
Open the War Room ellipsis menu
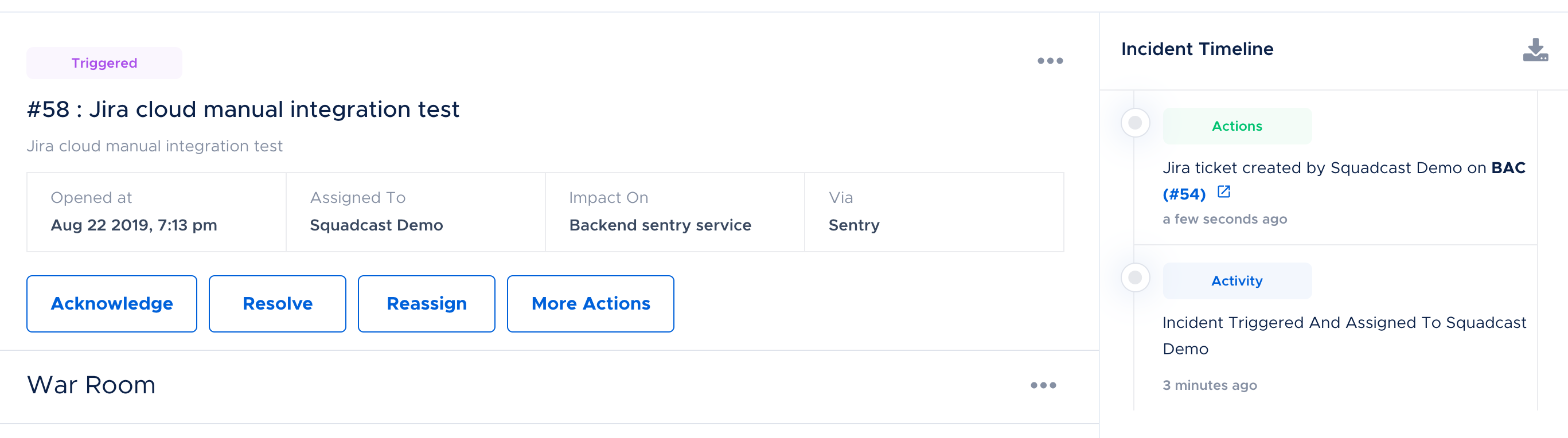click(x=1043, y=385)
